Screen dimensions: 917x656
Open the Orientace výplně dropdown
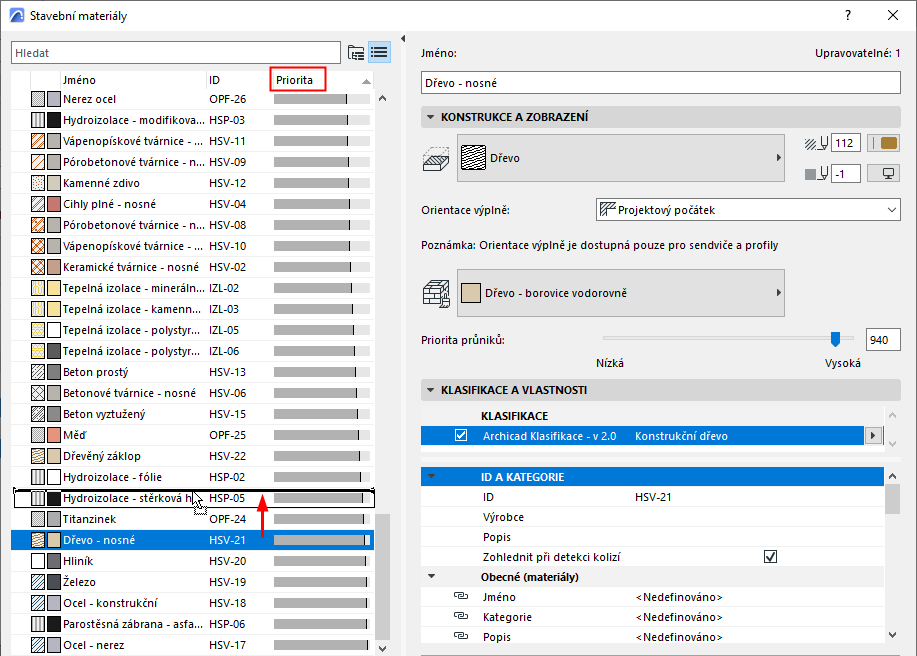coord(748,210)
